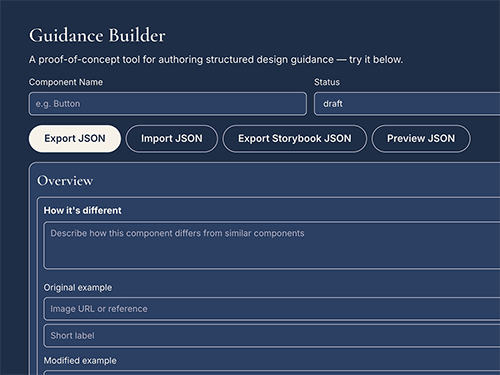Viewport: 500px width, 375px height.
Task: Open Preview JSON
Action: pos(421,139)
